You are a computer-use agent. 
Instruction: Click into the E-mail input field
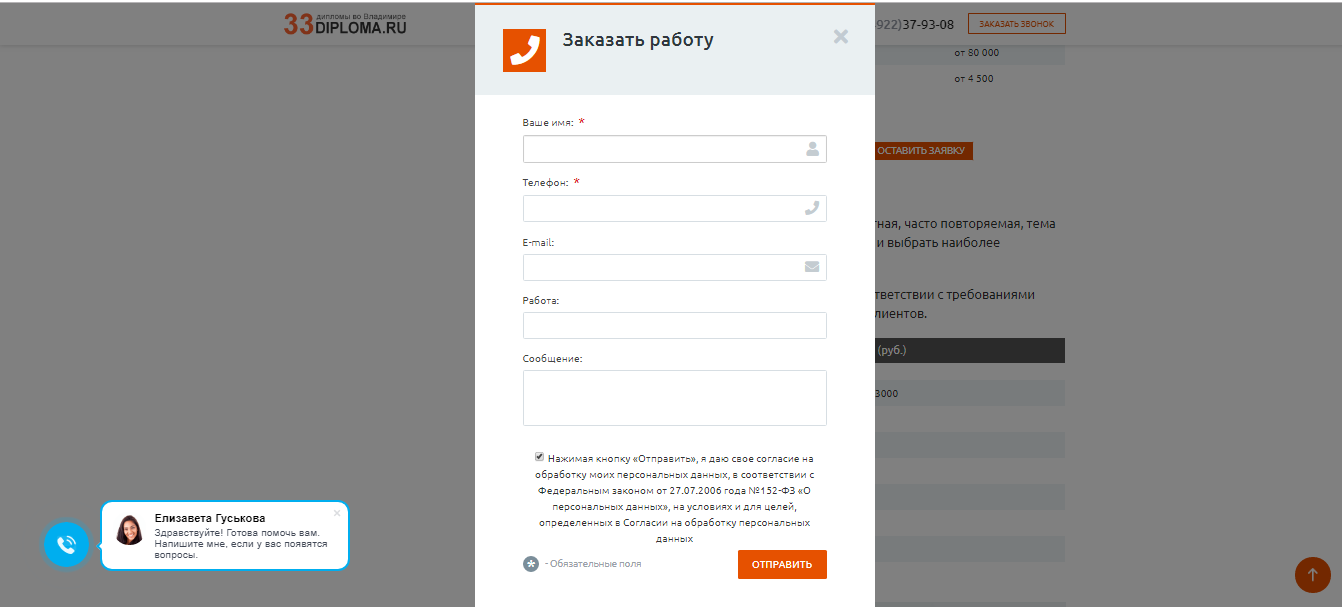(662, 267)
